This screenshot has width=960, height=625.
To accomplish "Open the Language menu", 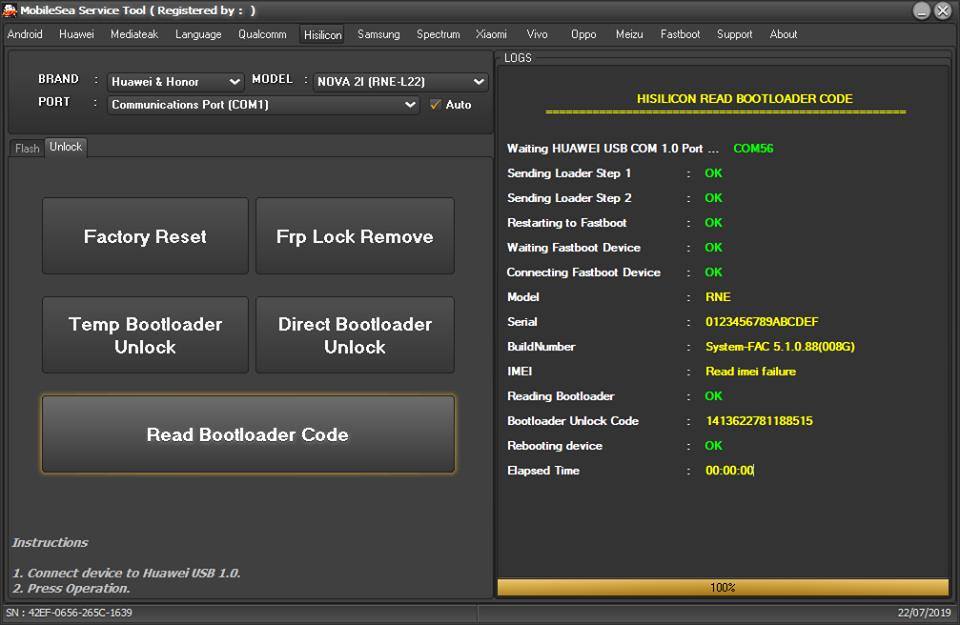I will 198,34.
